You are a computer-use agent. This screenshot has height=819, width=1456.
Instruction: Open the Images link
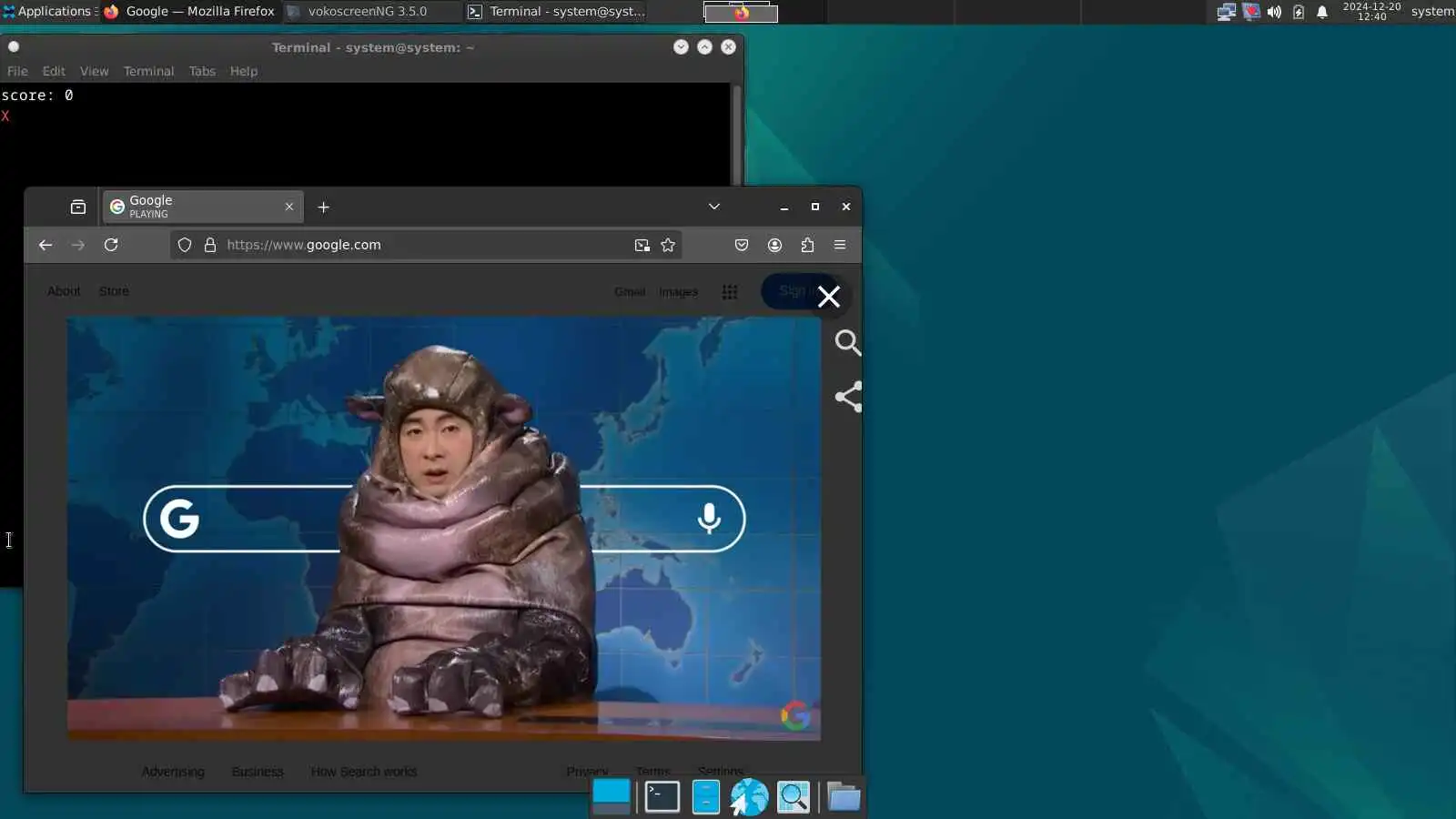click(678, 292)
